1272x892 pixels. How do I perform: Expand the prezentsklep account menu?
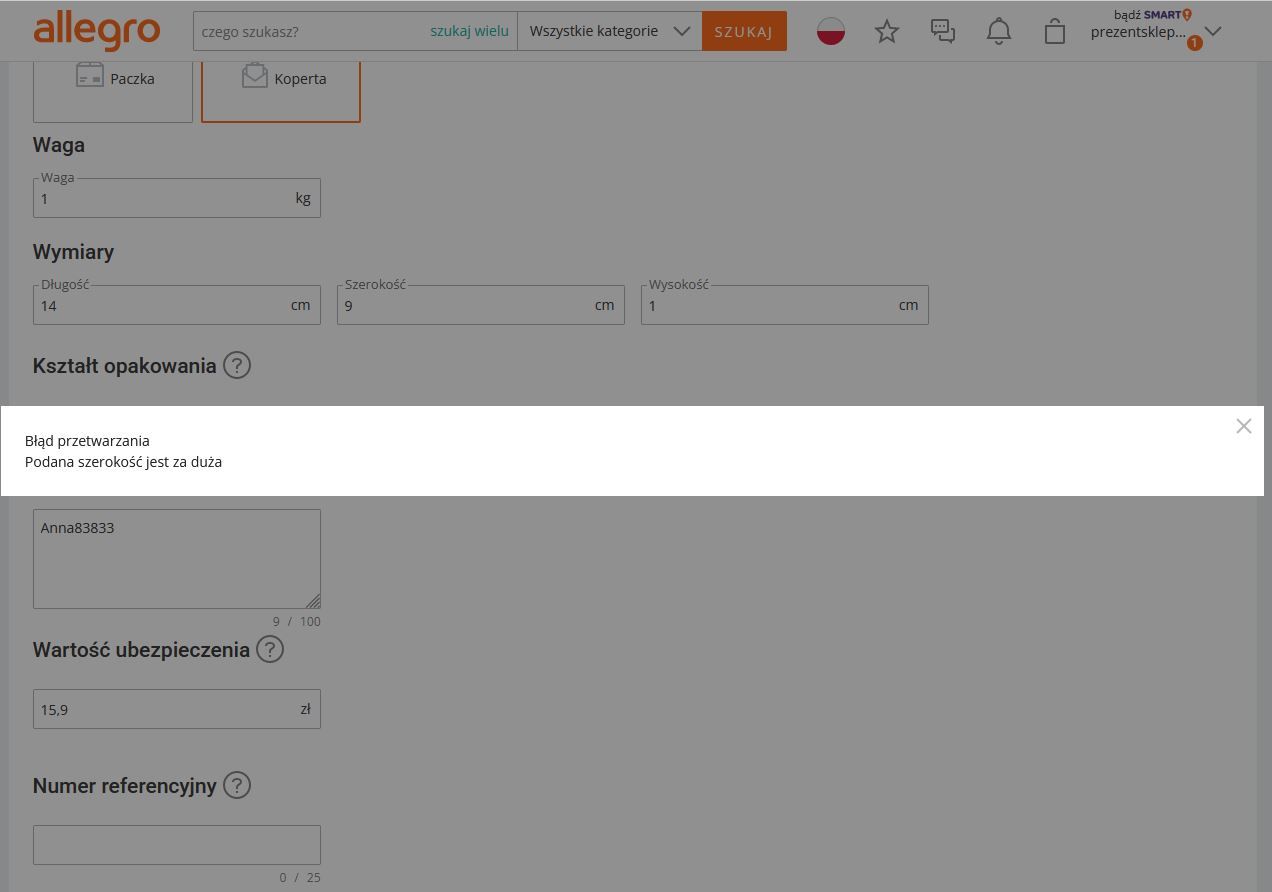pos(1155,32)
